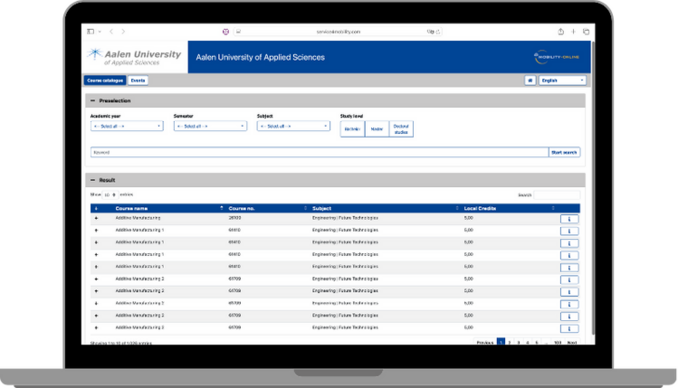Screen dimensions: 678x388
Task: Expand the Additive Manufacturing 26103 row
Action: tap(96, 218)
